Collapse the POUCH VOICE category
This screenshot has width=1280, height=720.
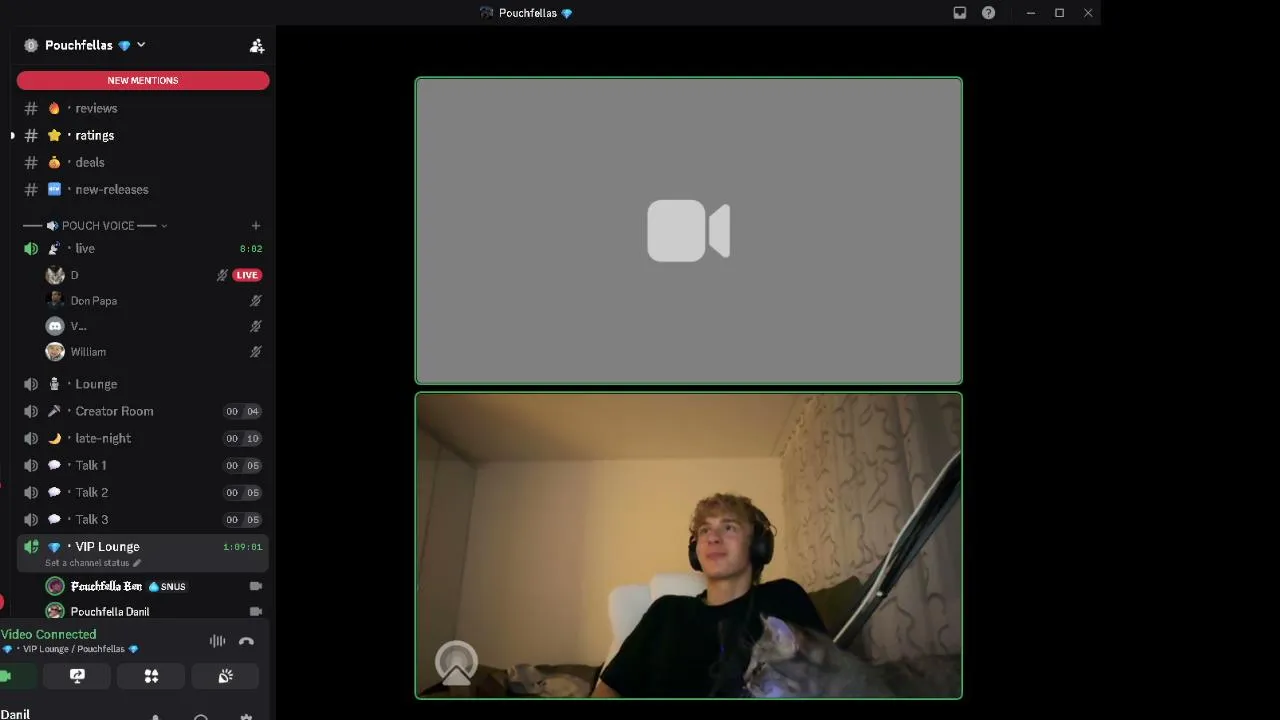(x=96, y=226)
